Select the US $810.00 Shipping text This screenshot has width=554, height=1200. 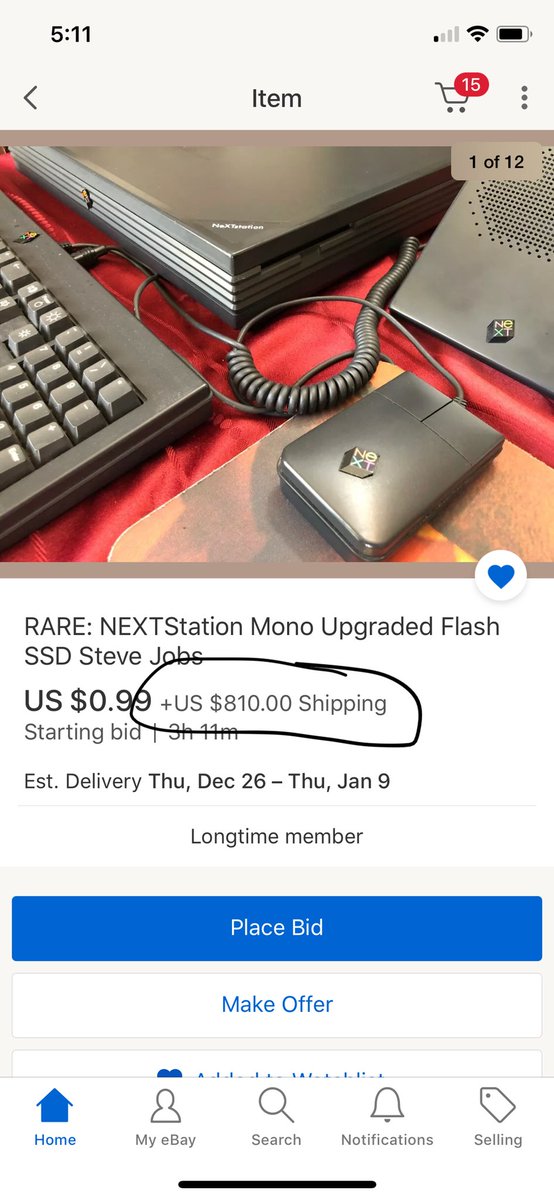pos(273,703)
